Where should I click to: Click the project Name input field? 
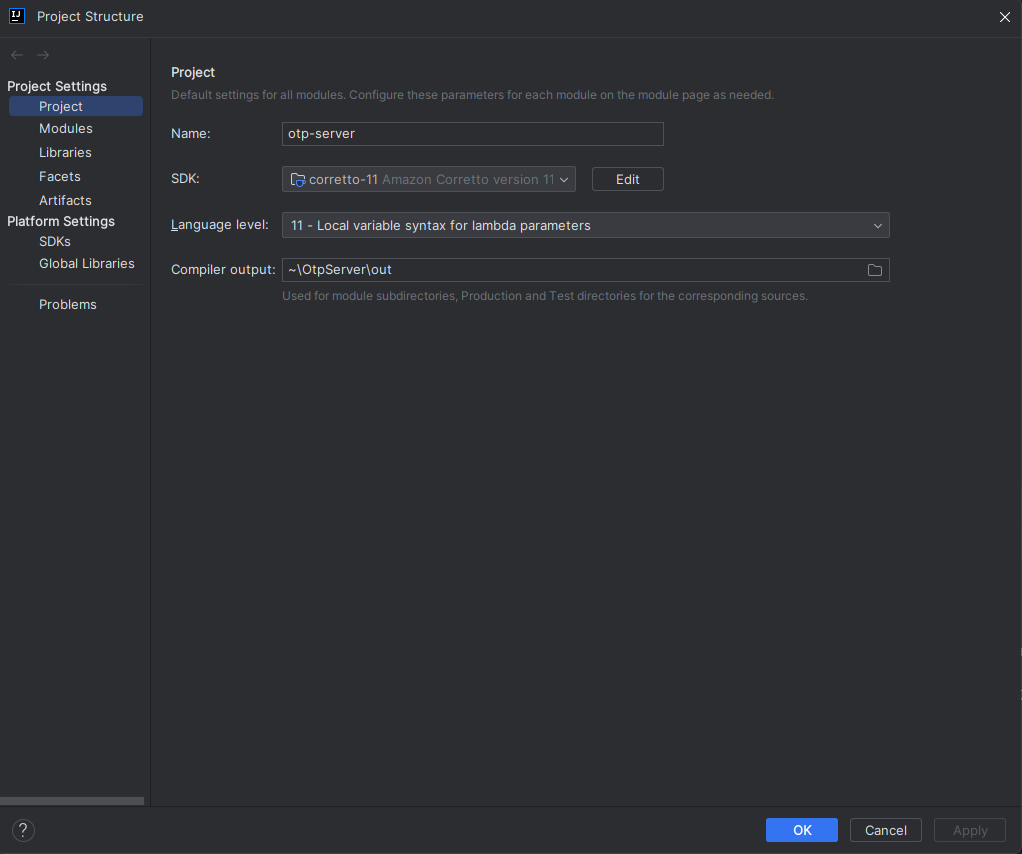click(473, 134)
